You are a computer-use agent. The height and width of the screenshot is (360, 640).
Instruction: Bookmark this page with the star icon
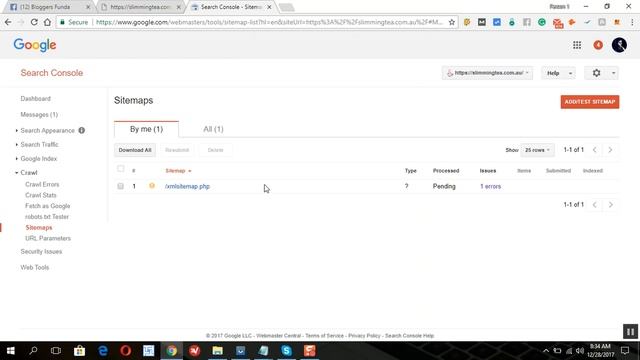coord(451,22)
